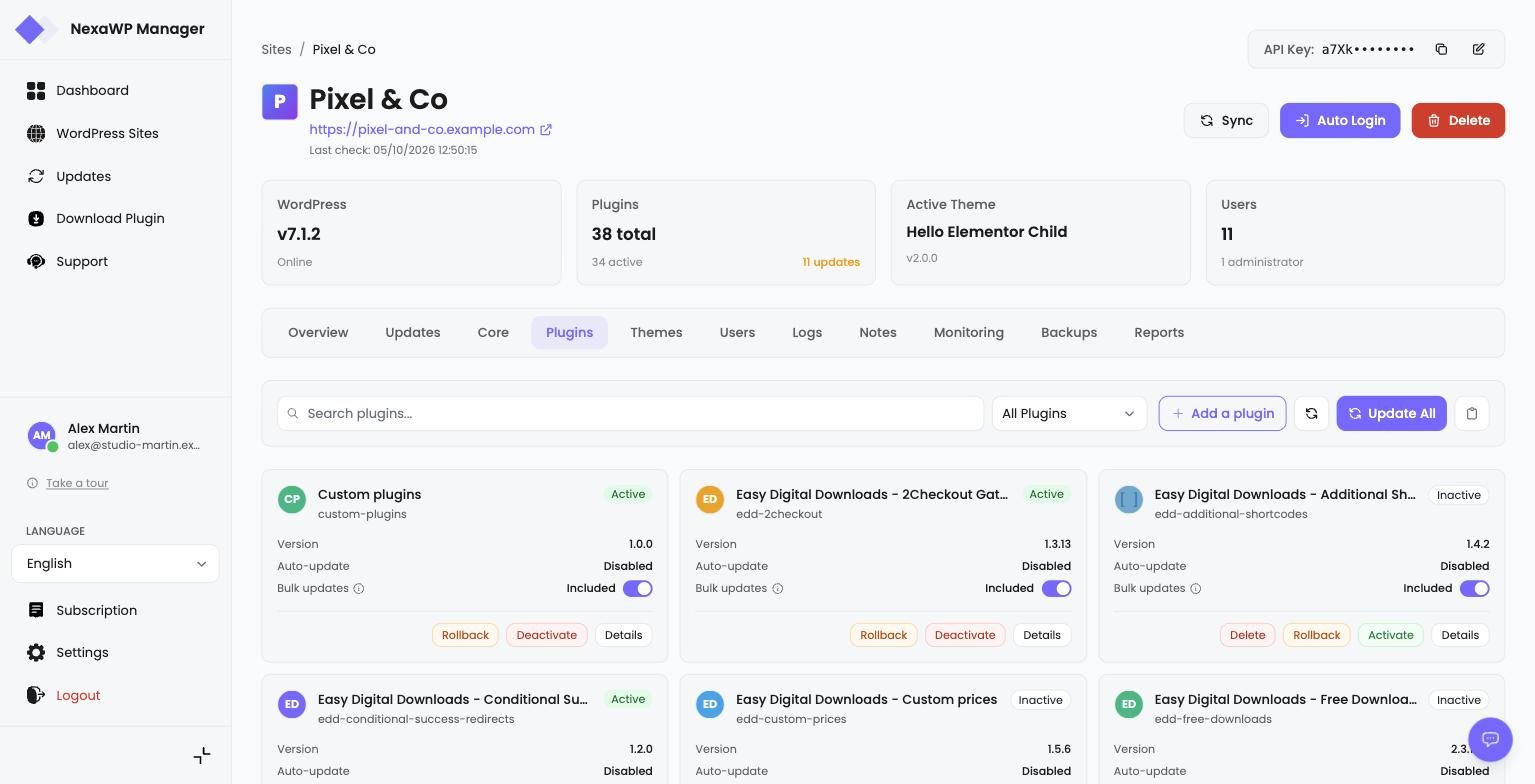1535x784 pixels.
Task: Edit the API key using the pencil icon
Action: 1479,49
